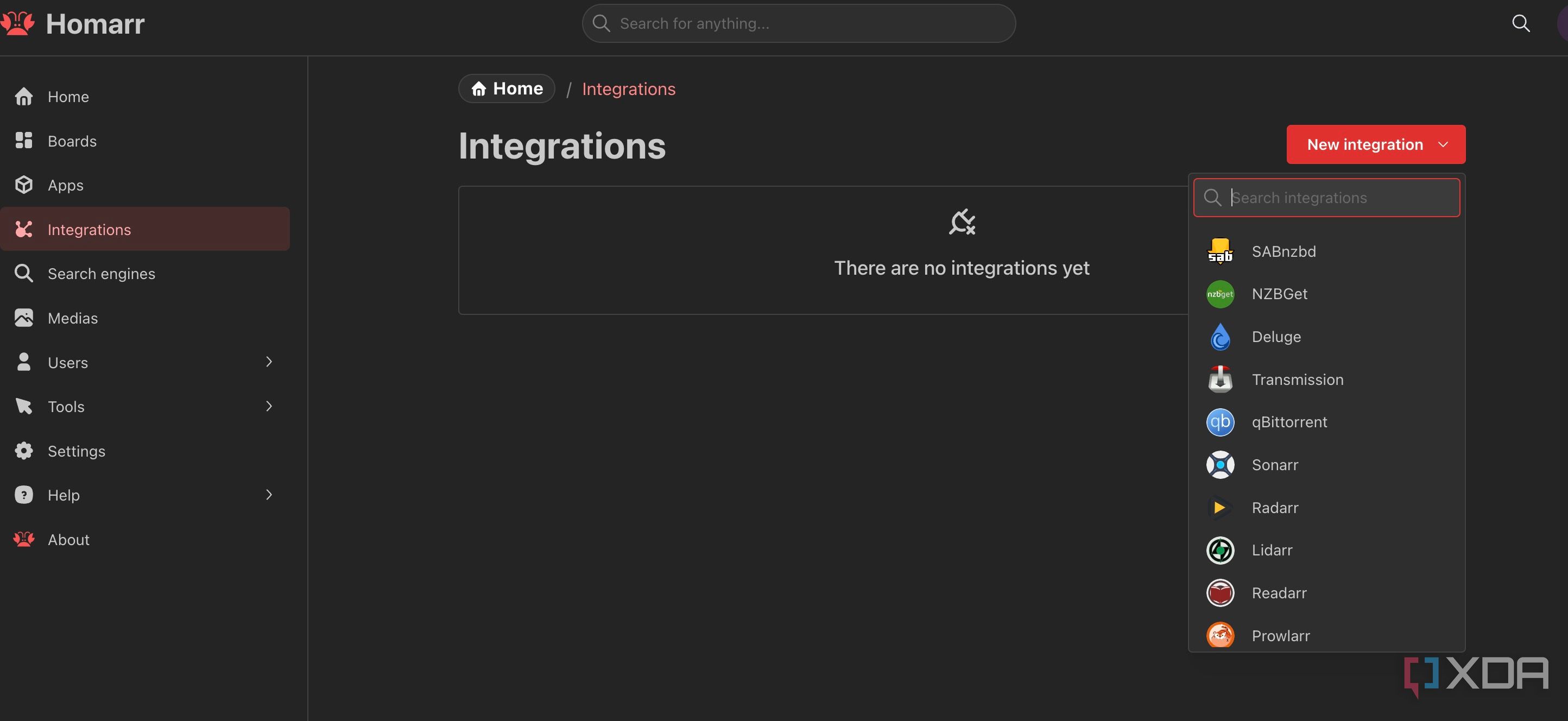Go to Home via breadcrumb button
Viewport: 1568px width, 721px height.
click(x=507, y=89)
